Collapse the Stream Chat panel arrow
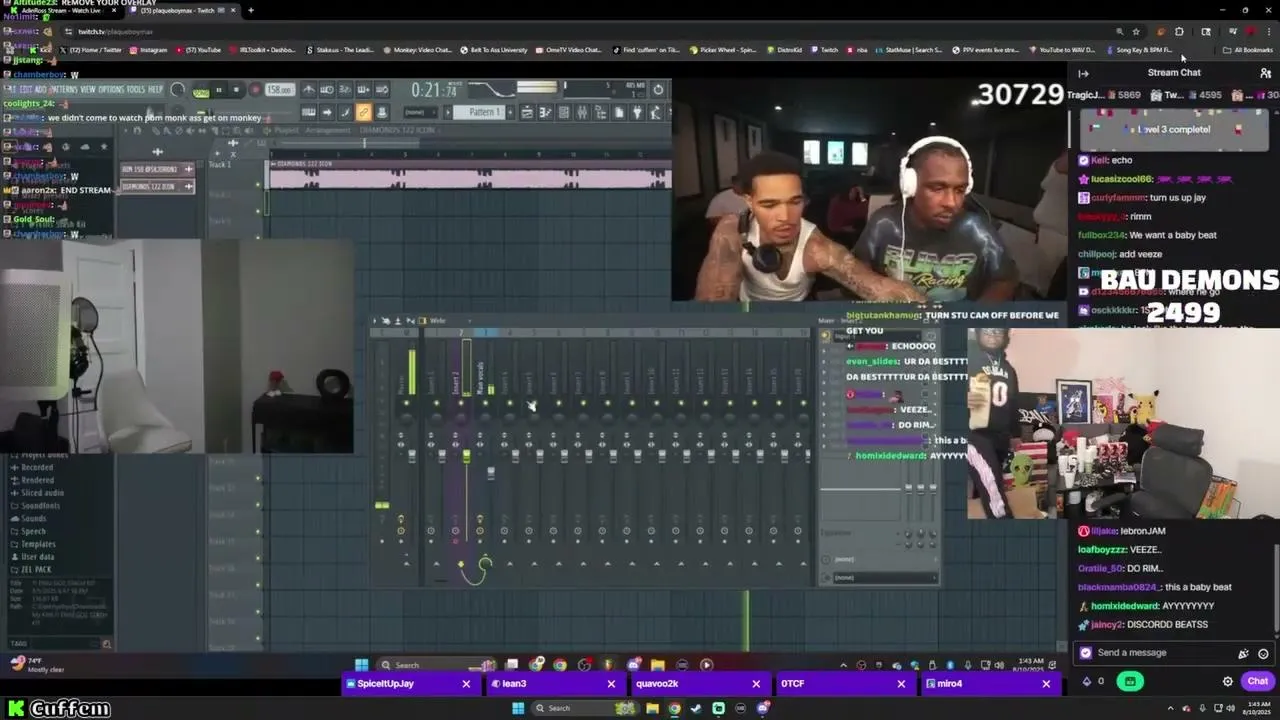 pos(1083,73)
